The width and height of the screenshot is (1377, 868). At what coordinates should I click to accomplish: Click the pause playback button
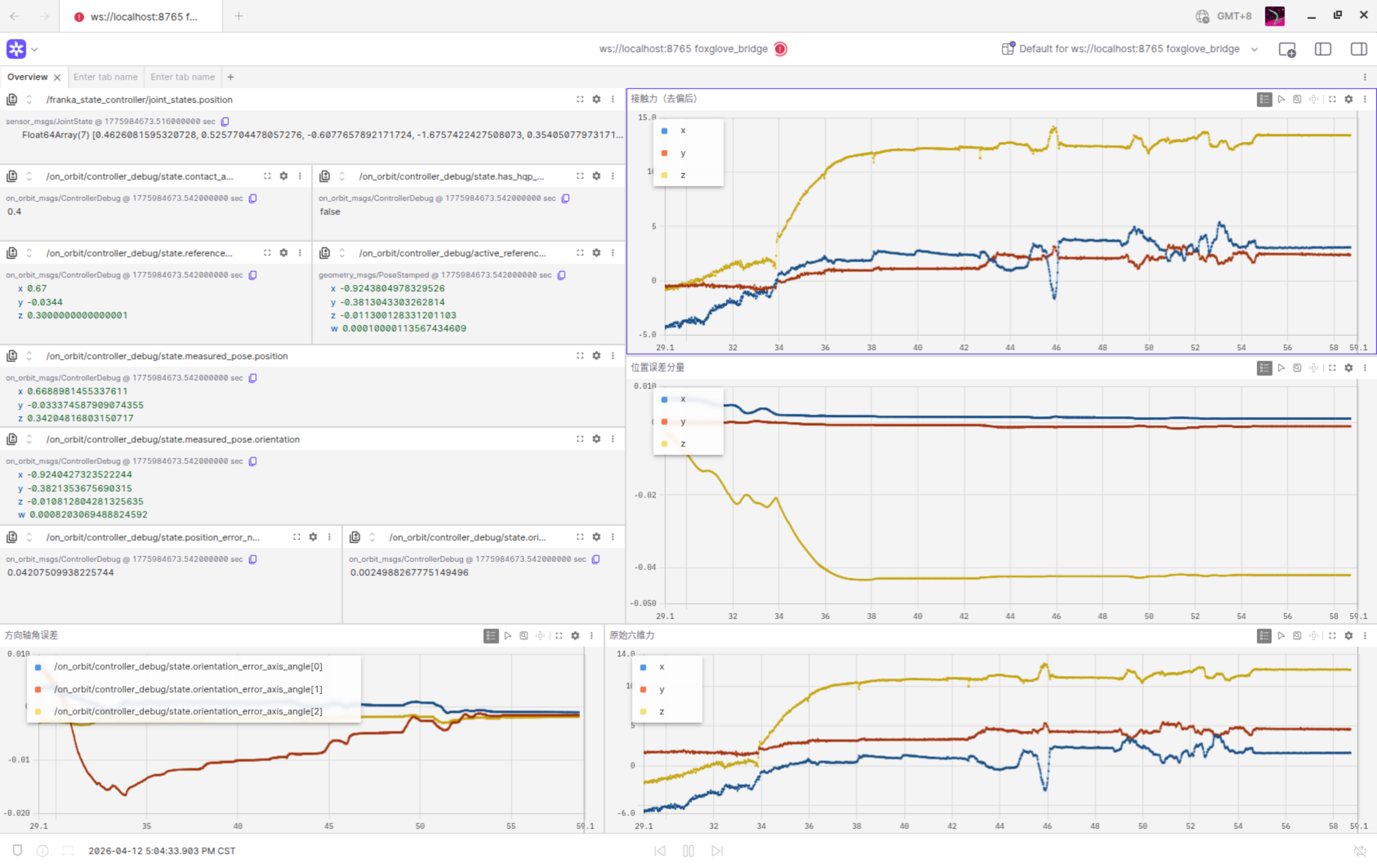pos(688,851)
